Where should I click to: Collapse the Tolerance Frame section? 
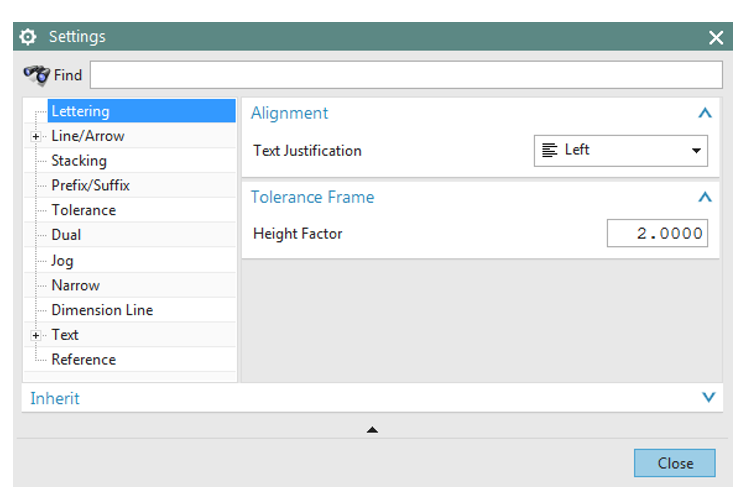(705, 197)
